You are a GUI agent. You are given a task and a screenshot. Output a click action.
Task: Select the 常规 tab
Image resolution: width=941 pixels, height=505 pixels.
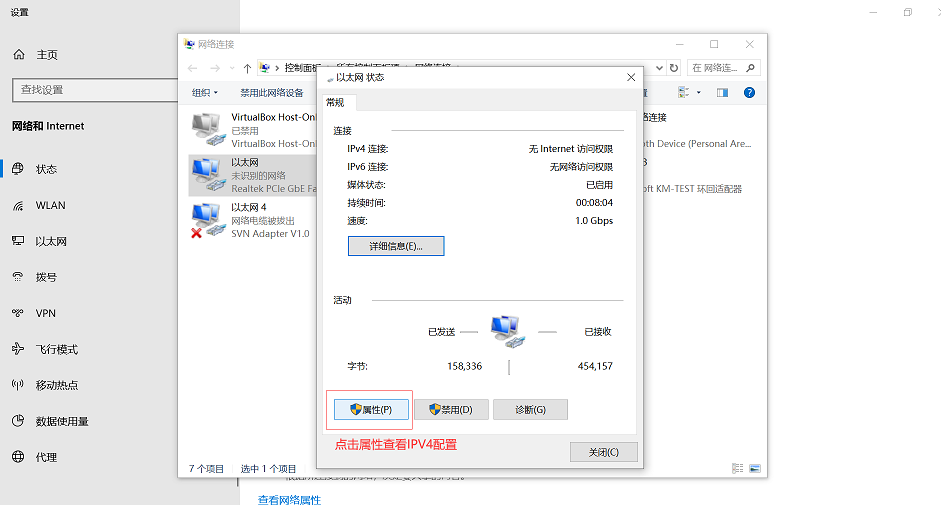coord(335,102)
